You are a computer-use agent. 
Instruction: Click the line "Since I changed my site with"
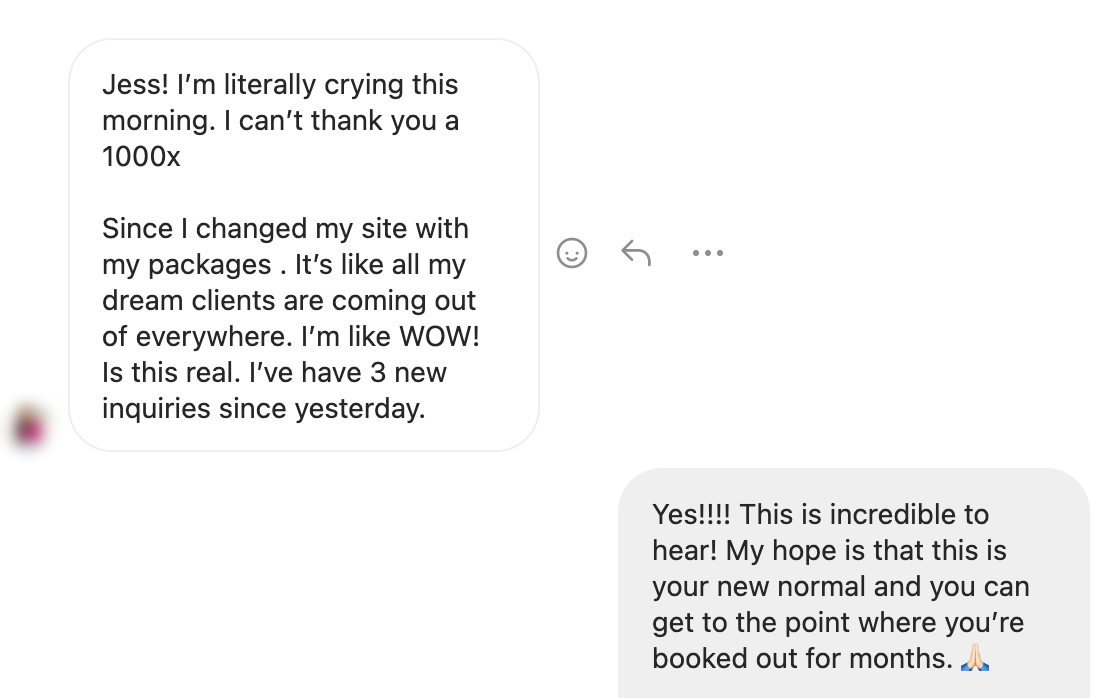pyautogui.click(x=285, y=229)
